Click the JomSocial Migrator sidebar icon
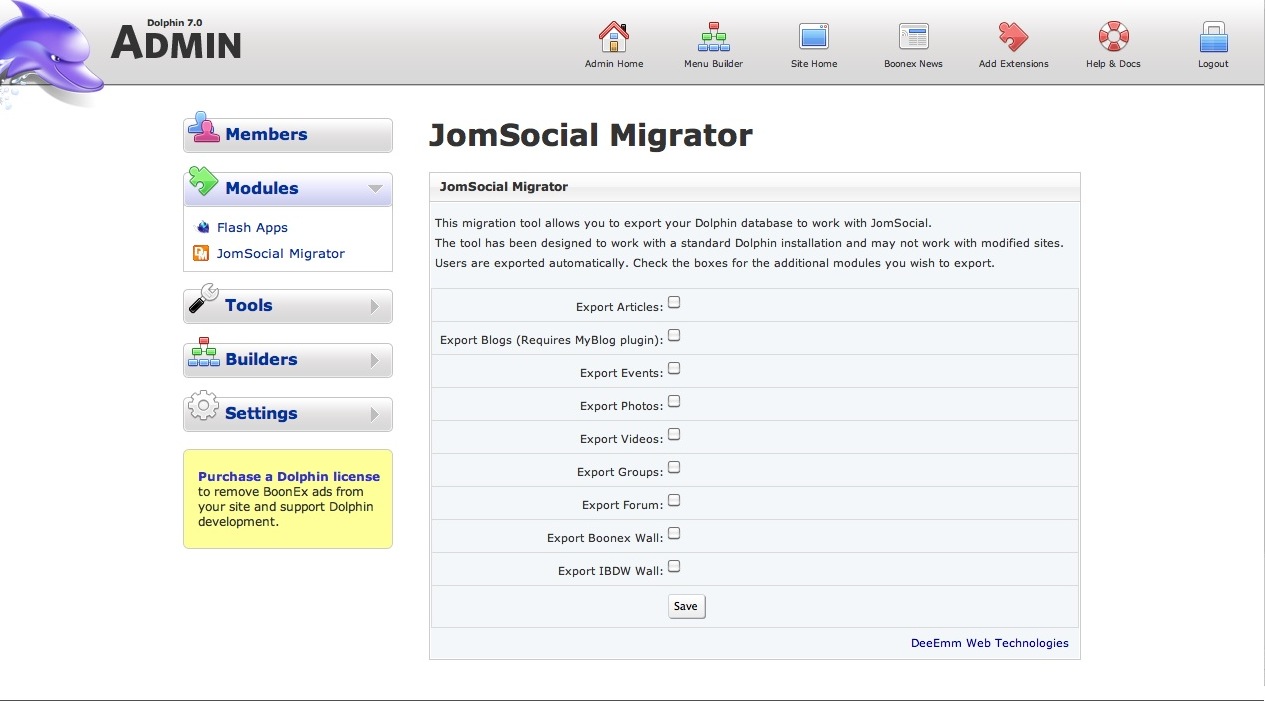This screenshot has width=1265, height=701. [x=201, y=253]
